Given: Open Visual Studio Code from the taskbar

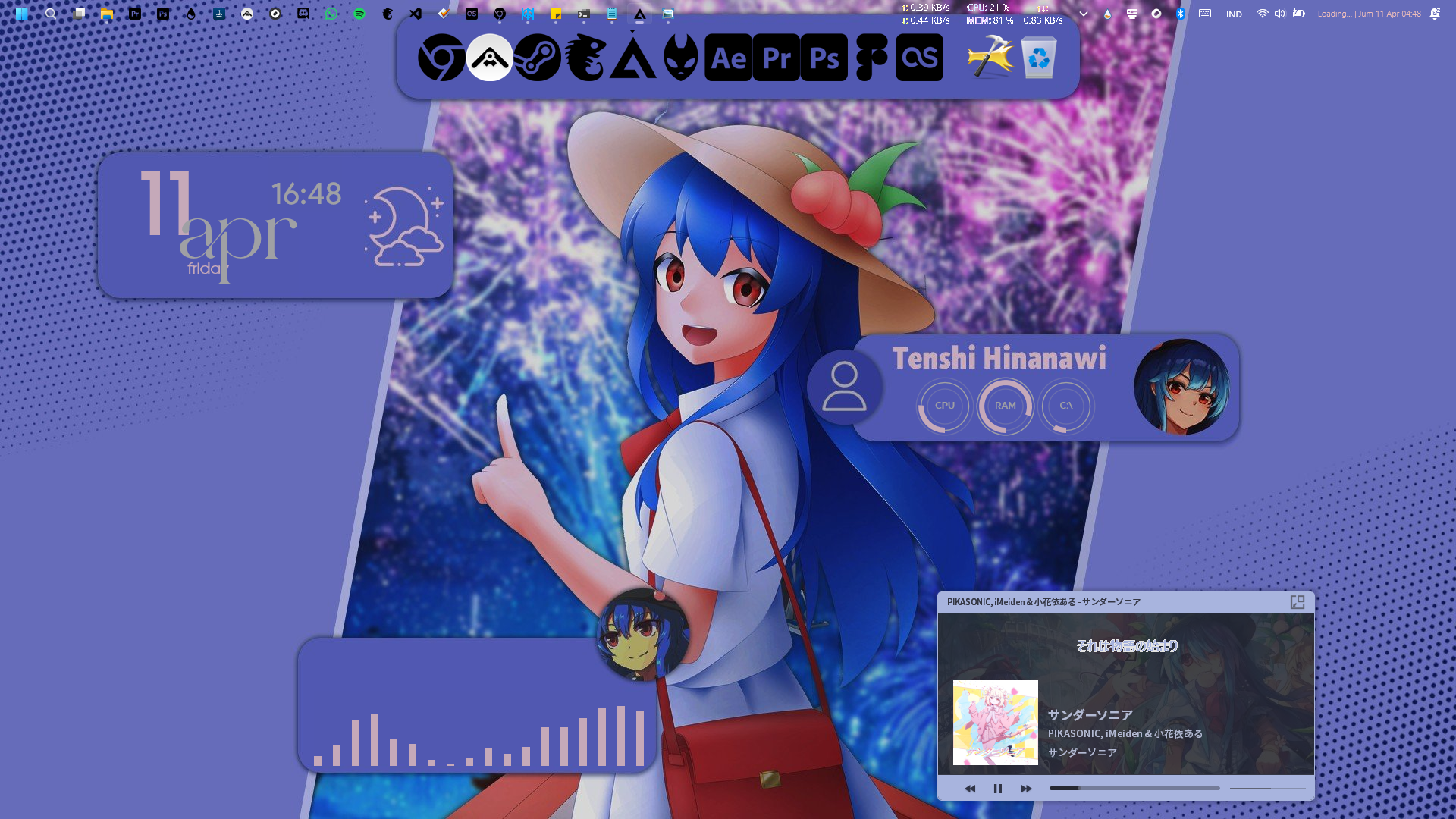Looking at the screenshot, I should pos(416,14).
